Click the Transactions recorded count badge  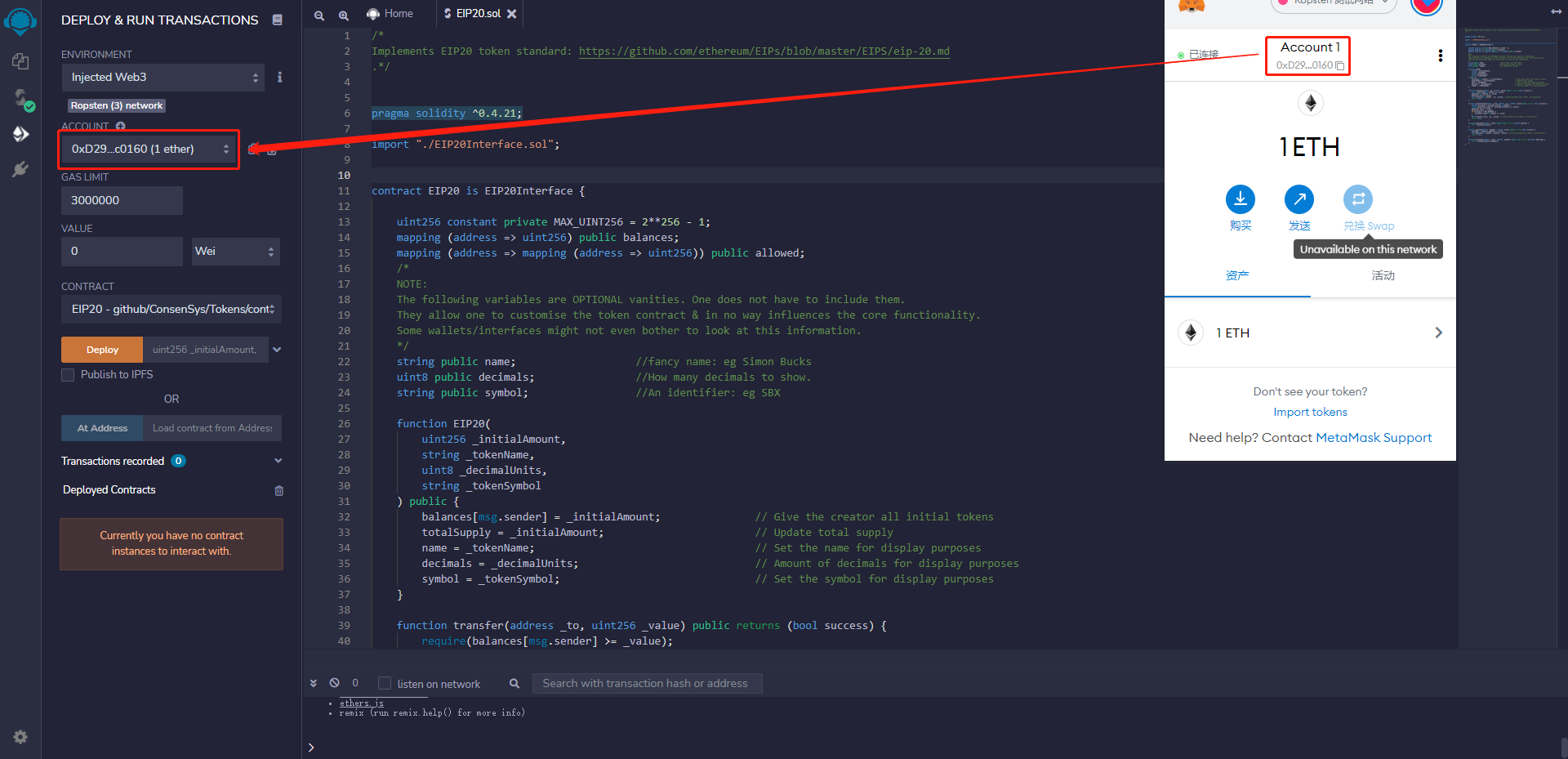point(178,461)
